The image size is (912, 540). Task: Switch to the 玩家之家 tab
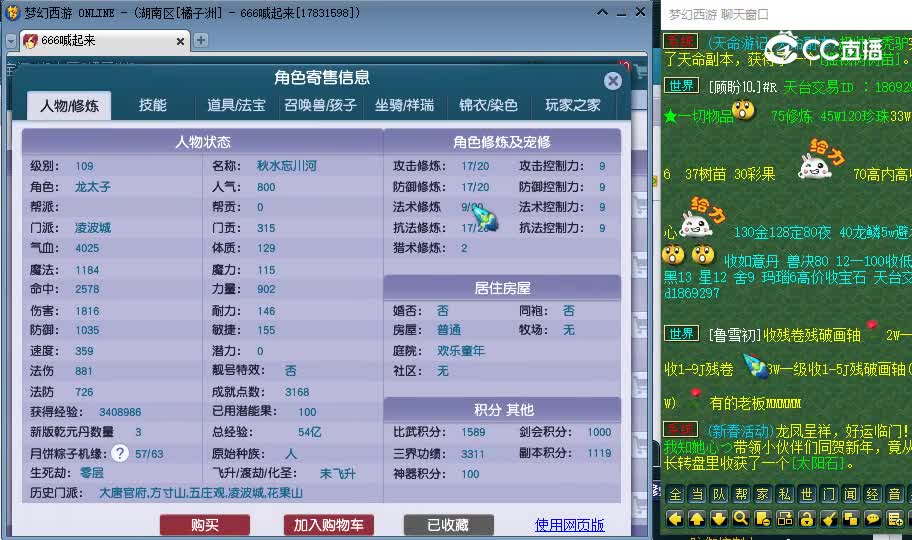572,105
